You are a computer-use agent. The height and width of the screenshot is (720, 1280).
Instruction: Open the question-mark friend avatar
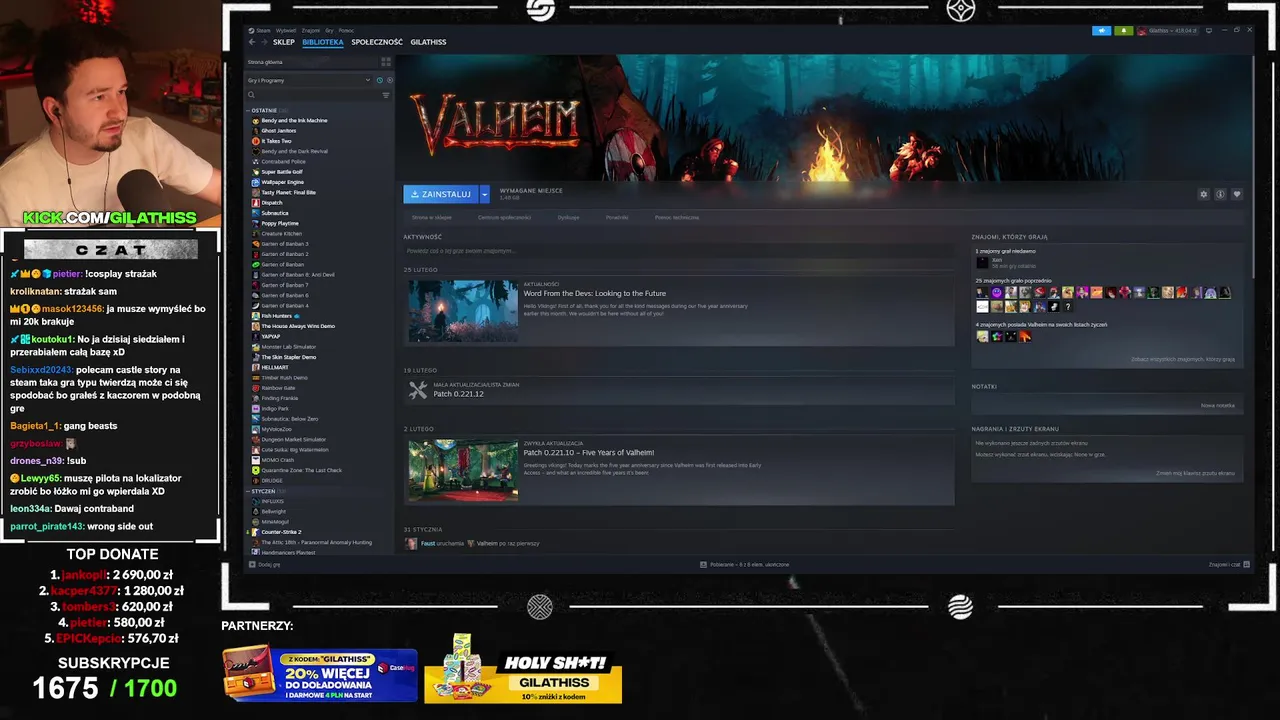click(1067, 307)
